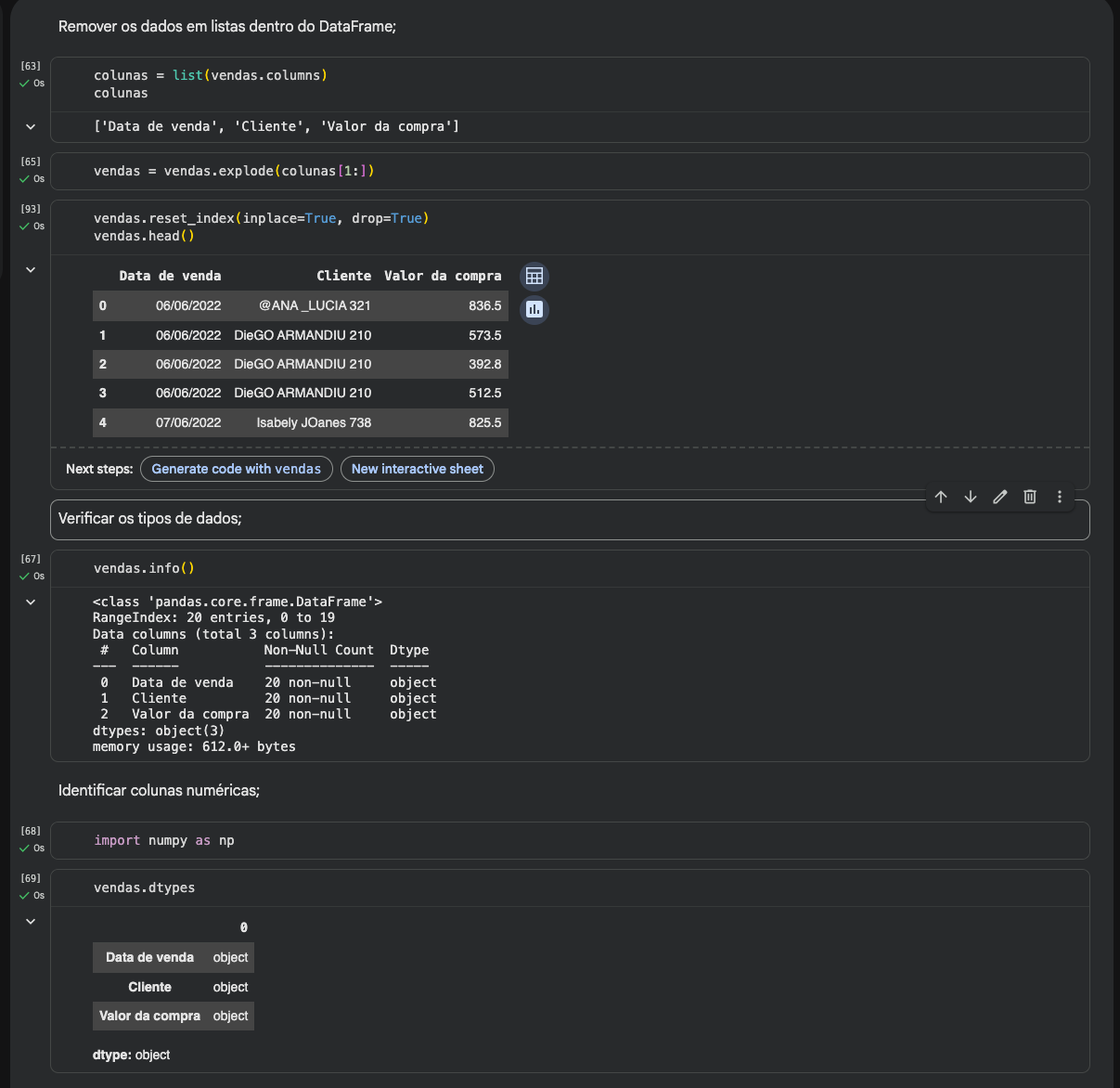Move the selected cell up
1120x1088 pixels.
click(941, 497)
